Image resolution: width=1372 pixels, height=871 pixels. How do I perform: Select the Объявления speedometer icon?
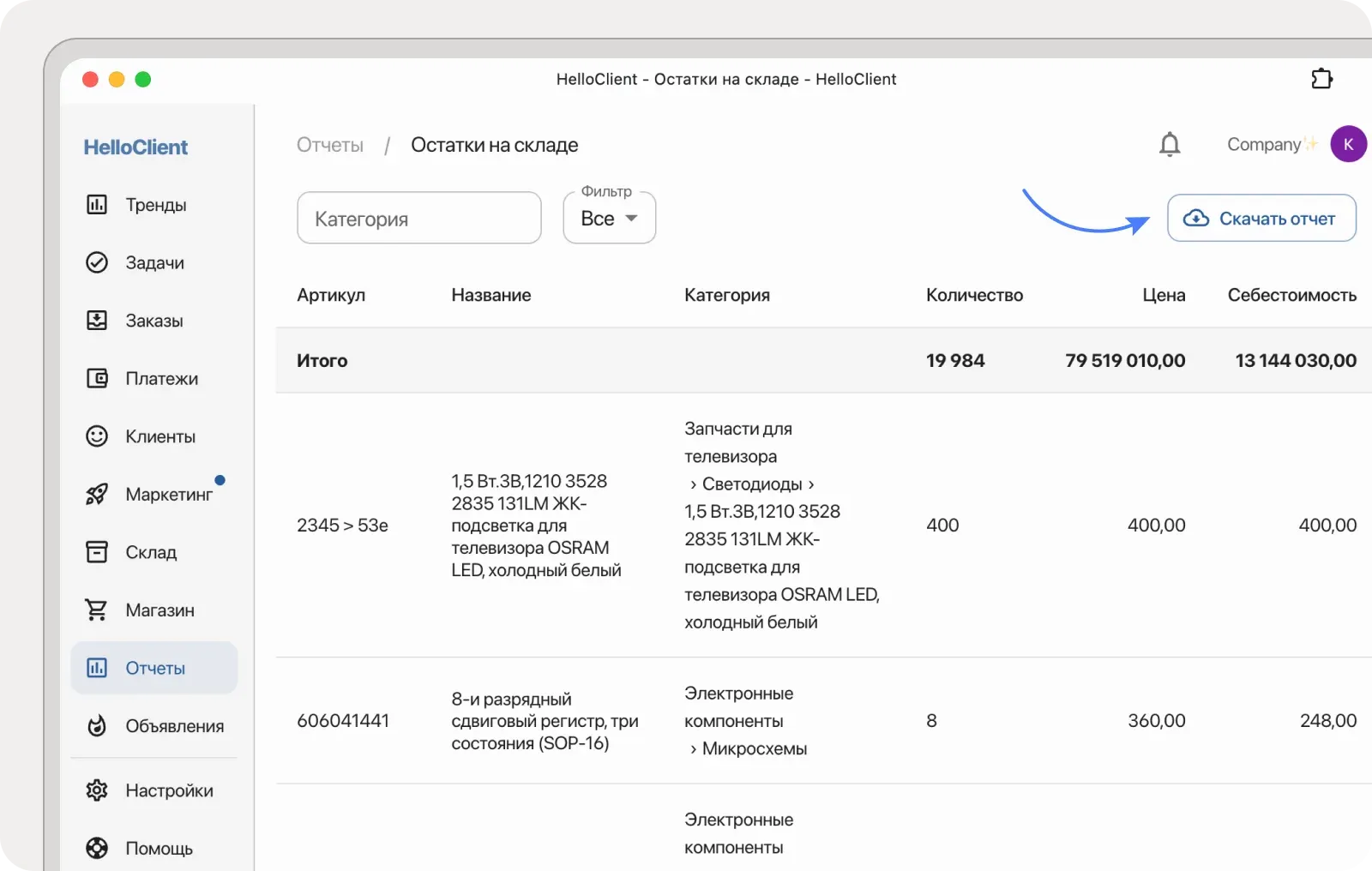coord(97,726)
